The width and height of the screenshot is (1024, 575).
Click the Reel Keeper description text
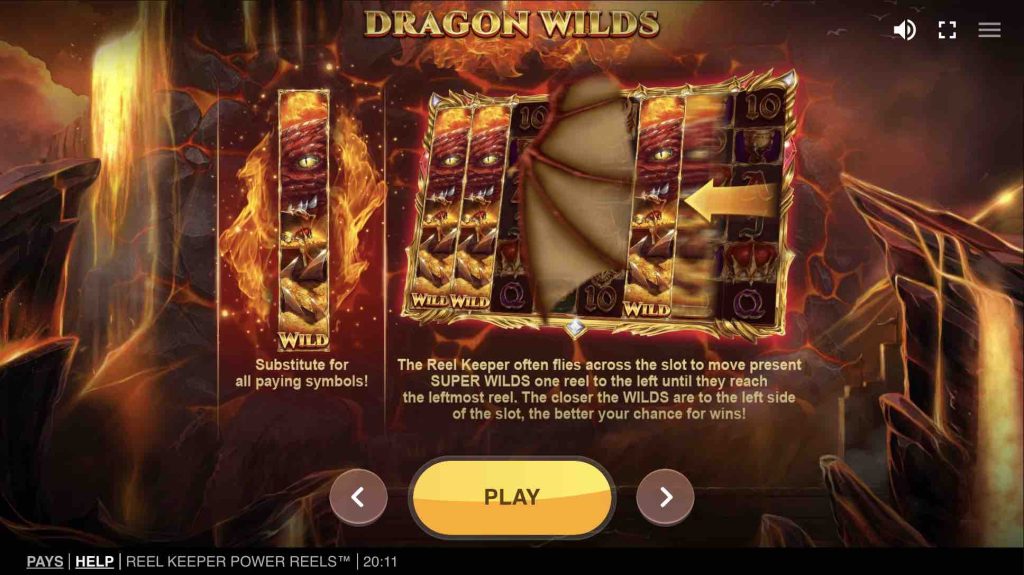point(599,389)
